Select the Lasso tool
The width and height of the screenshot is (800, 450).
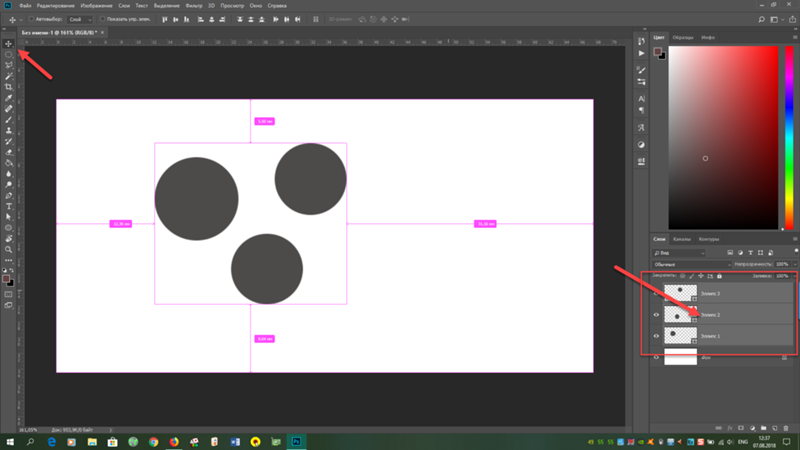[8, 65]
